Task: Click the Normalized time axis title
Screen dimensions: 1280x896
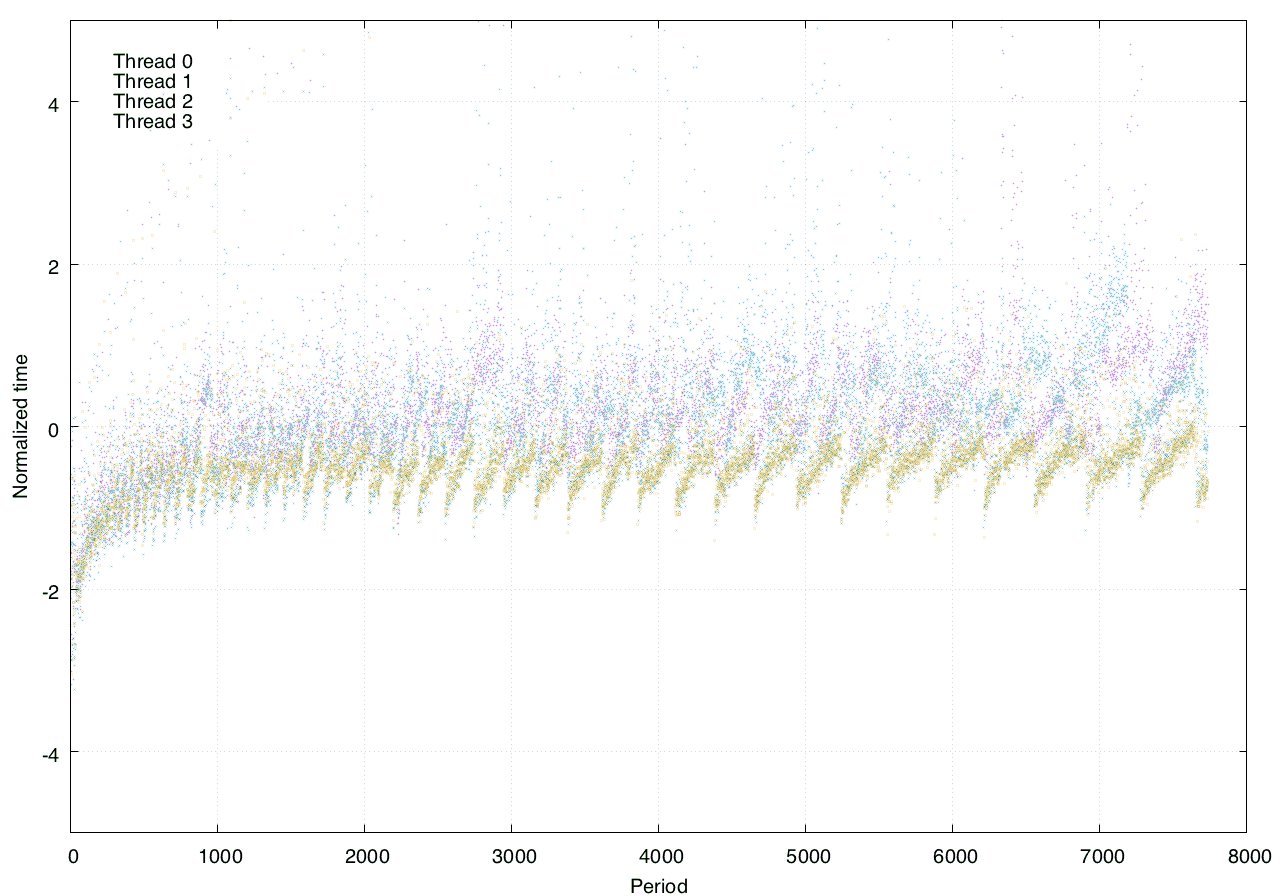Action: [20, 426]
